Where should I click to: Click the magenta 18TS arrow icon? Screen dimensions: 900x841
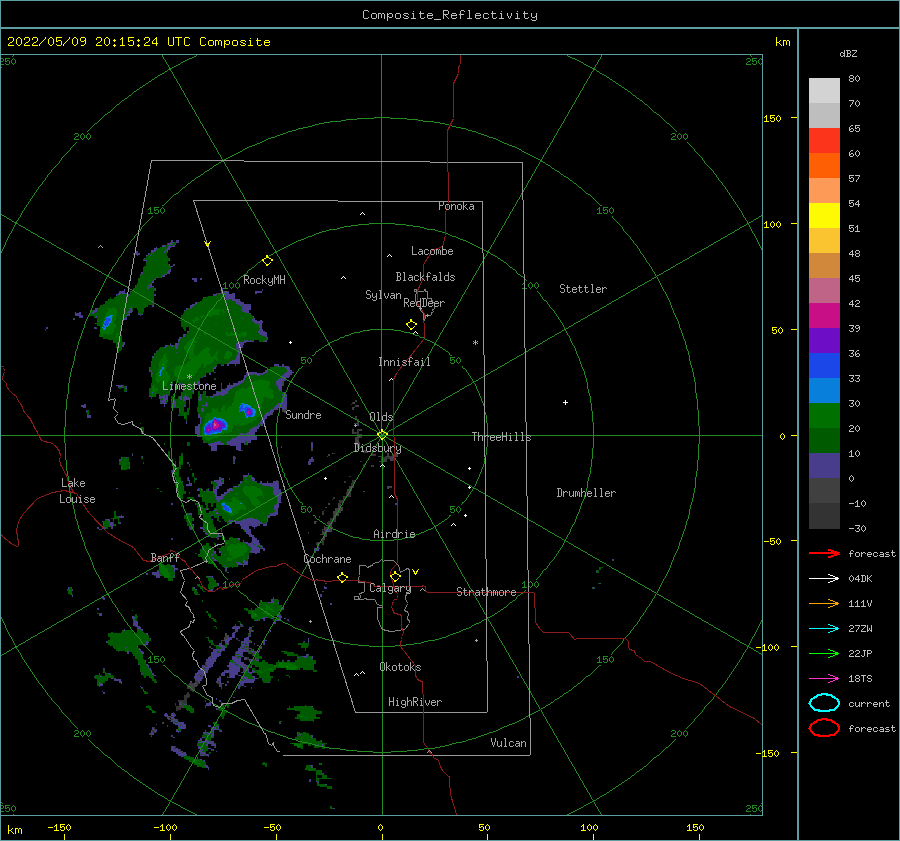coord(824,679)
